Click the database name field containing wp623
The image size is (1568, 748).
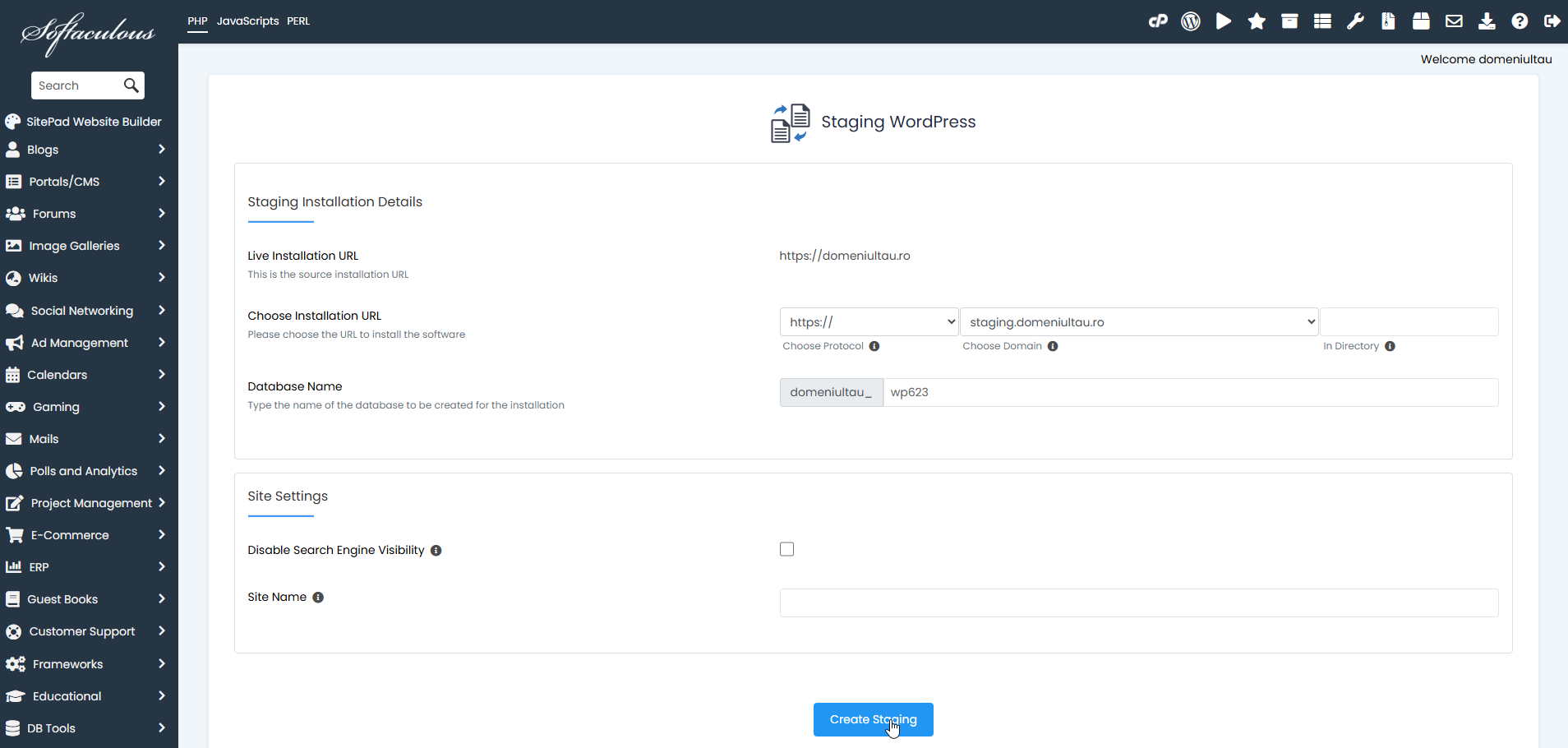click(1191, 392)
